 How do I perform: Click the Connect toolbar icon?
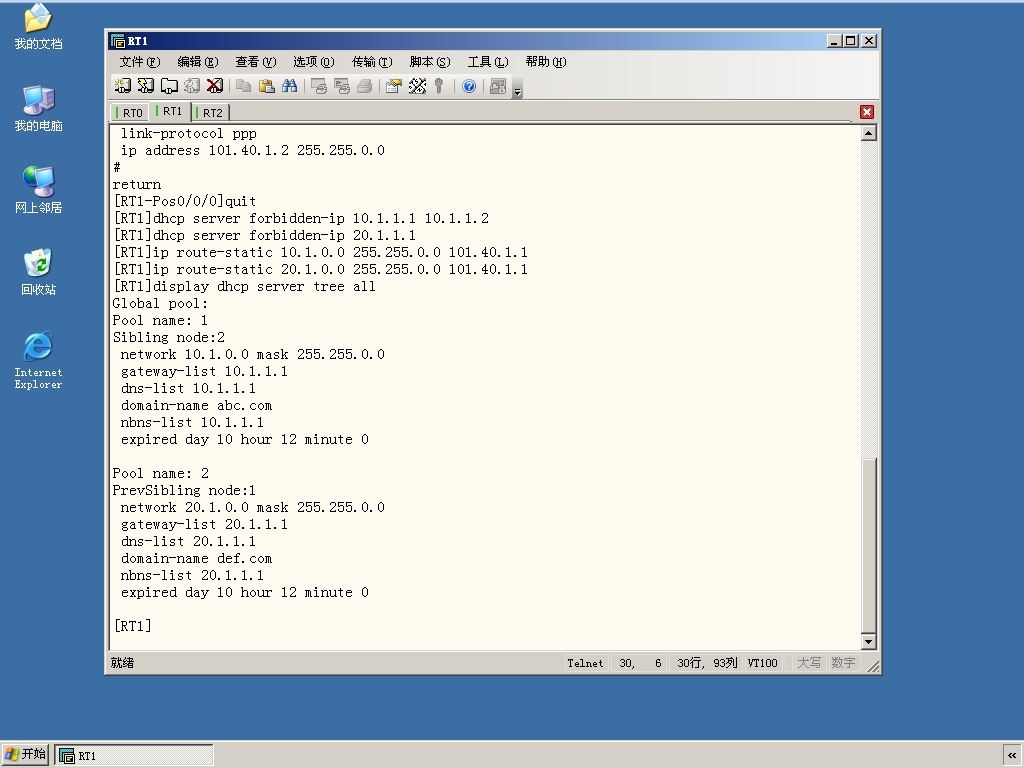(123, 86)
